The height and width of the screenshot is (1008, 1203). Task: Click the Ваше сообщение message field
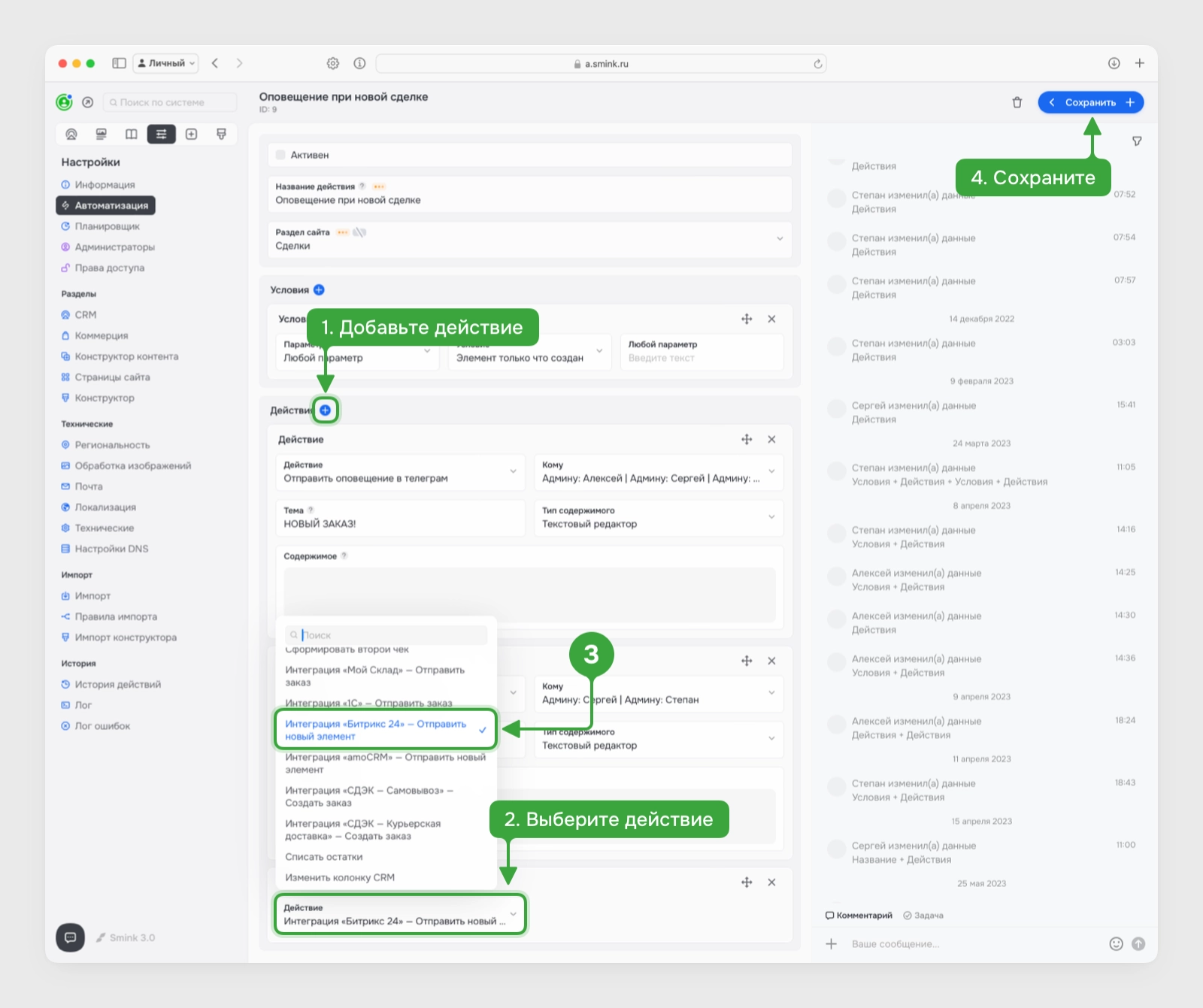[974, 944]
